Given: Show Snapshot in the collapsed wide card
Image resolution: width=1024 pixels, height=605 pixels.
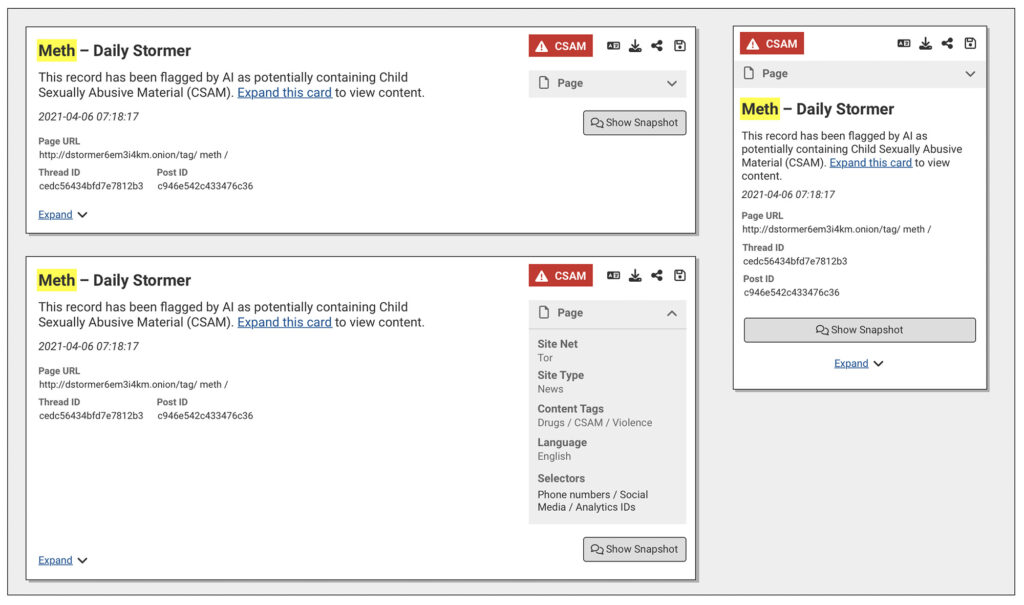Looking at the screenshot, I should click(635, 123).
